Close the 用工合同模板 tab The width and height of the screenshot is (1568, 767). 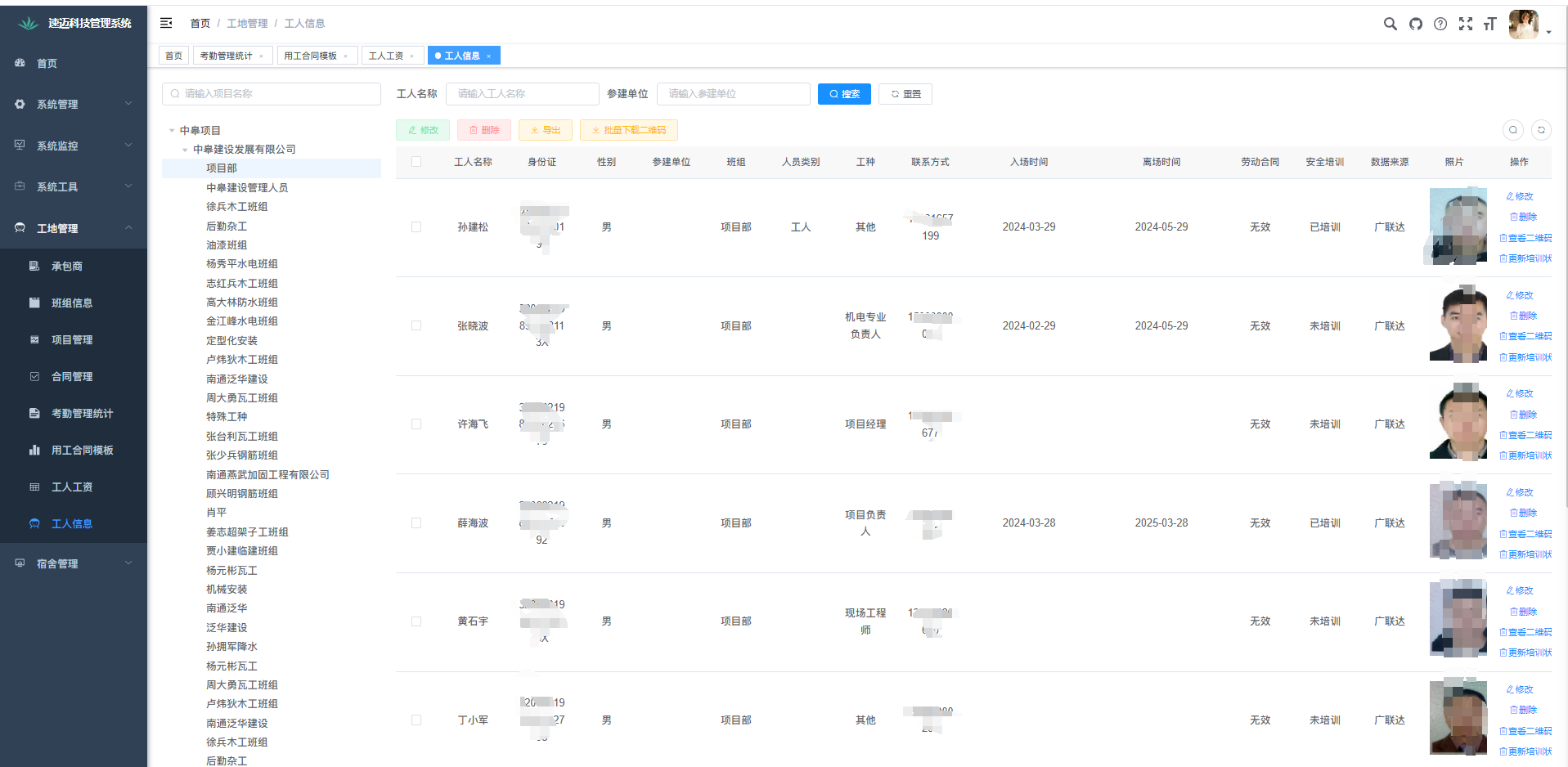pyautogui.click(x=345, y=56)
